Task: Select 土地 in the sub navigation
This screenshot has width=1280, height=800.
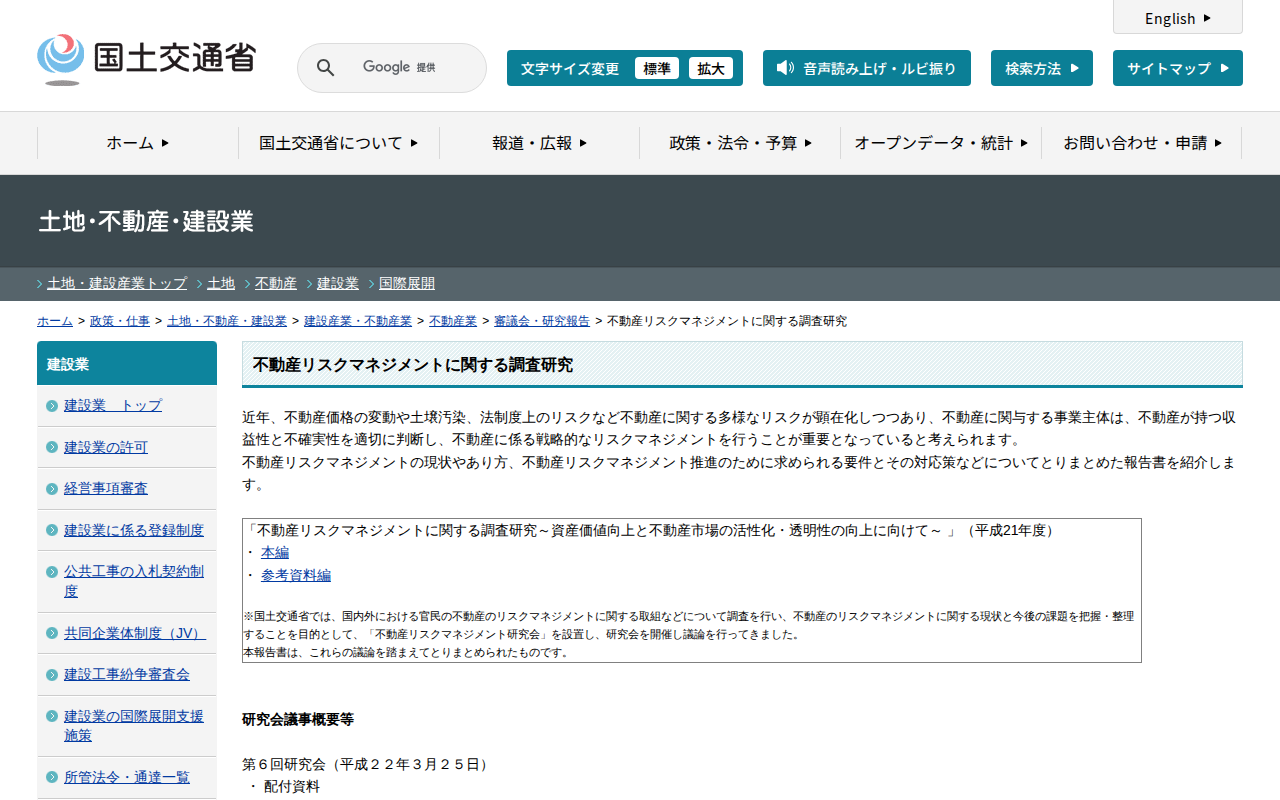Action: click(221, 283)
